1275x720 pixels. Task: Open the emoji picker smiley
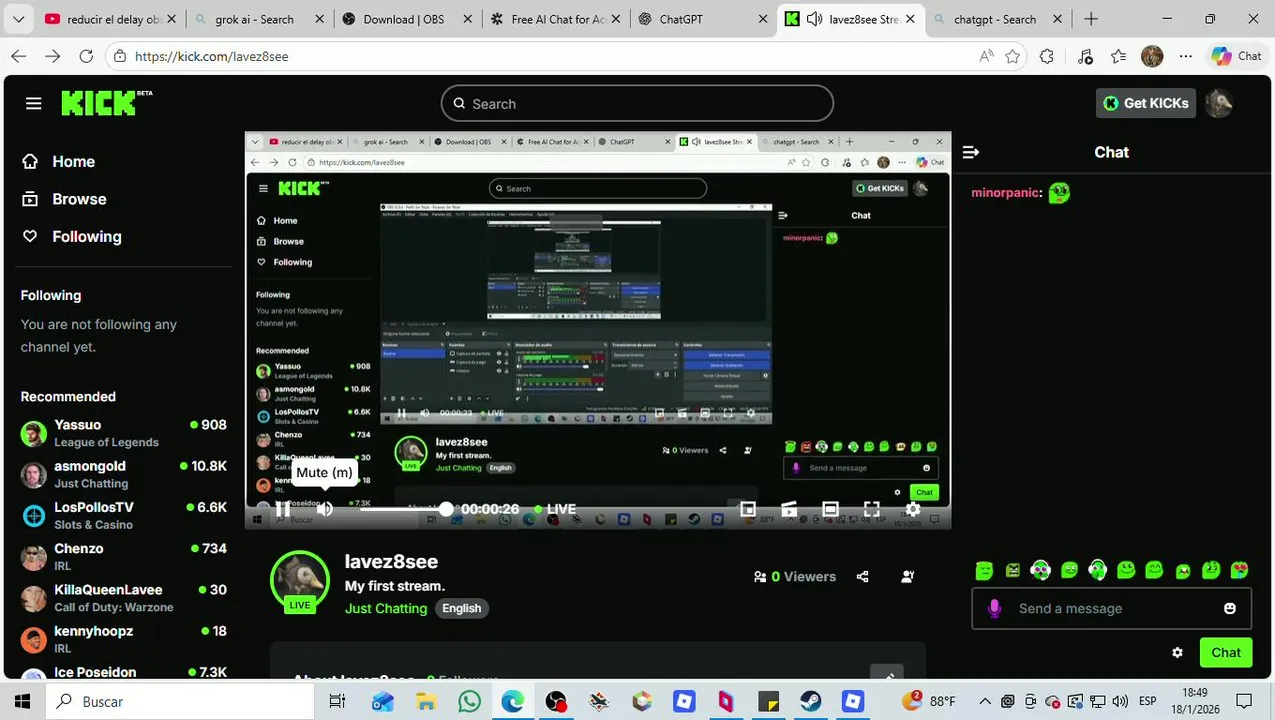pyautogui.click(x=1230, y=608)
